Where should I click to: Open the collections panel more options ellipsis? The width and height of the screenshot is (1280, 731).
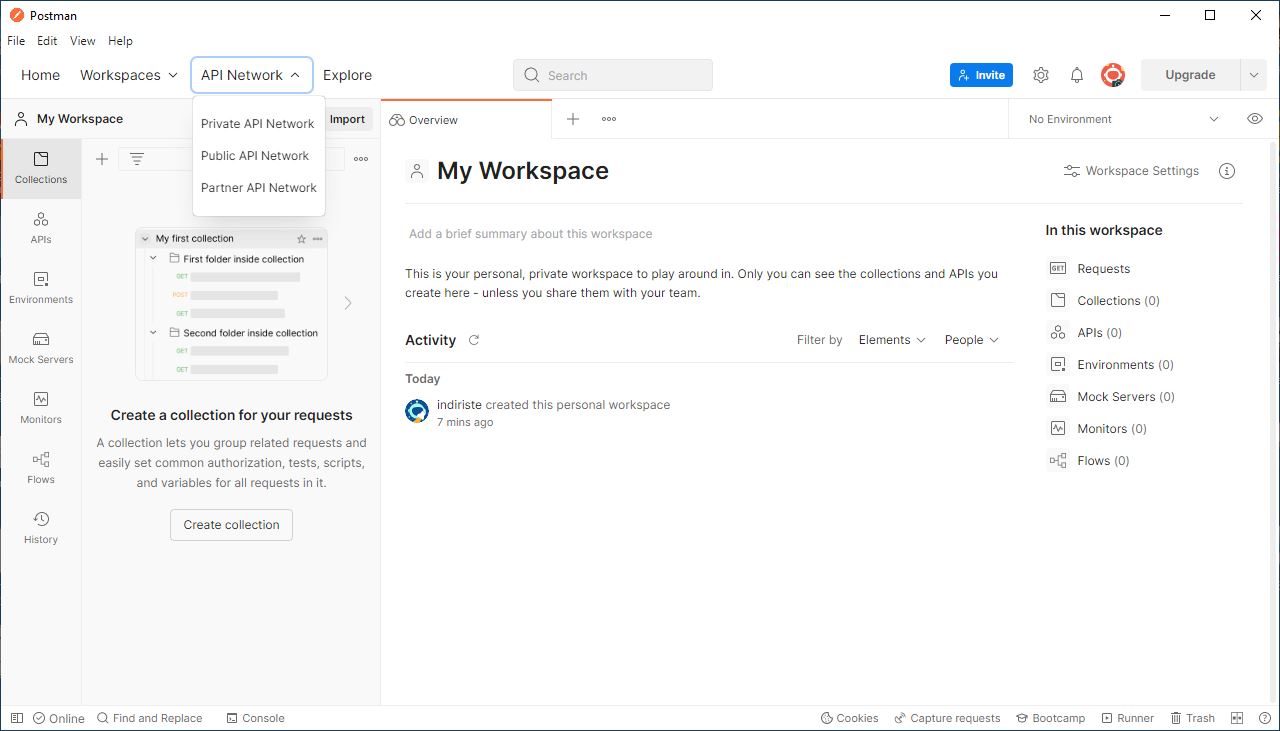(x=361, y=159)
